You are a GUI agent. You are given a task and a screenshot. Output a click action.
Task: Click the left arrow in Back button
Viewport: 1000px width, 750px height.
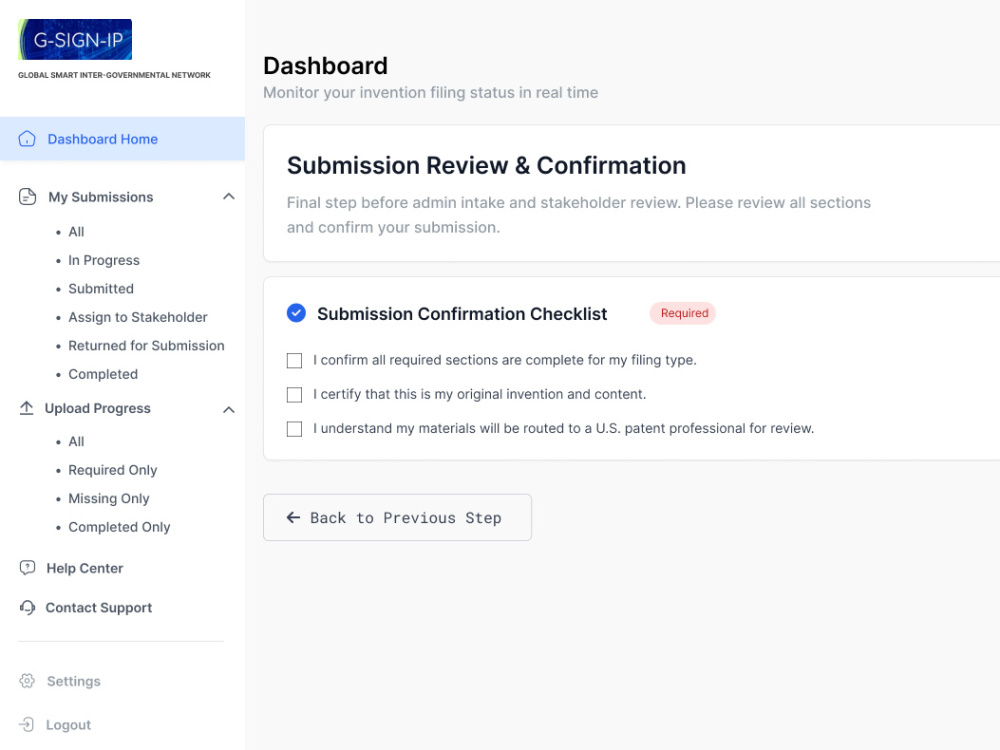(293, 517)
